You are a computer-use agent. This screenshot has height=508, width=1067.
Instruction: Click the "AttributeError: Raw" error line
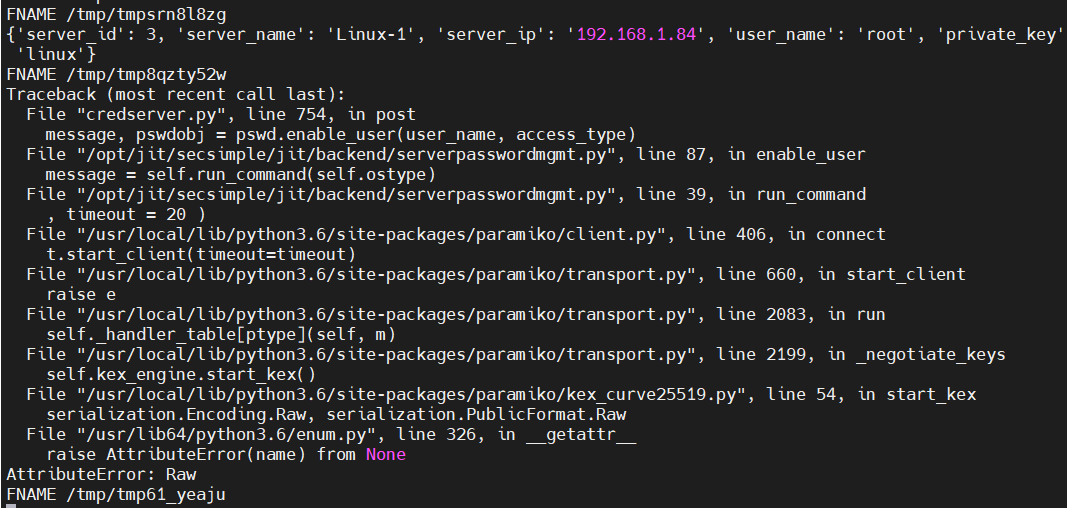click(101, 474)
